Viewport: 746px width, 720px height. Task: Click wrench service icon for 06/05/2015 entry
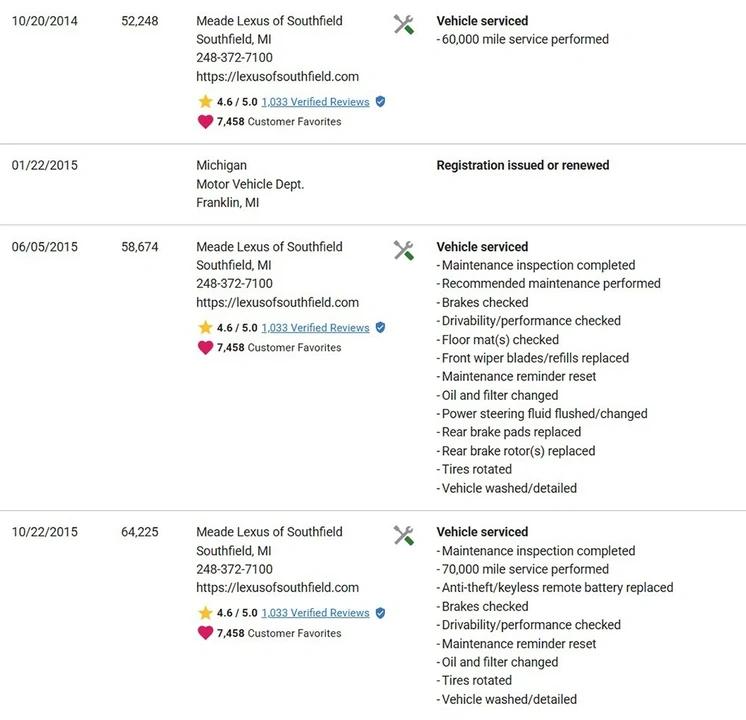coord(403,250)
